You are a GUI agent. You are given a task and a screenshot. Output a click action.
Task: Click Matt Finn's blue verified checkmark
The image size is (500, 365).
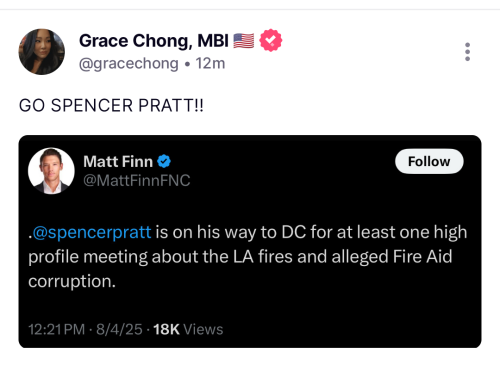pos(164,161)
